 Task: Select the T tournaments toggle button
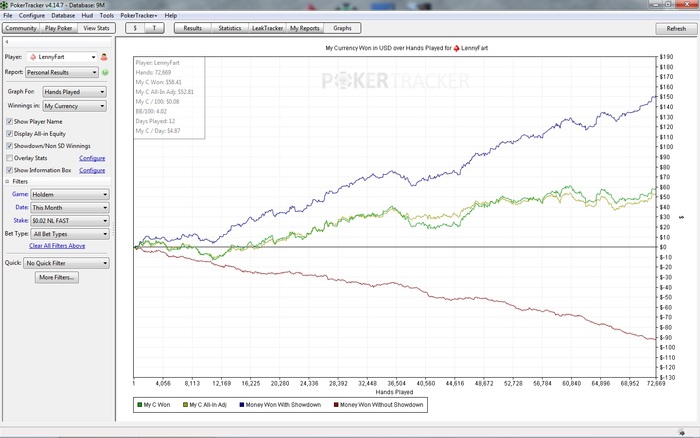pos(154,28)
